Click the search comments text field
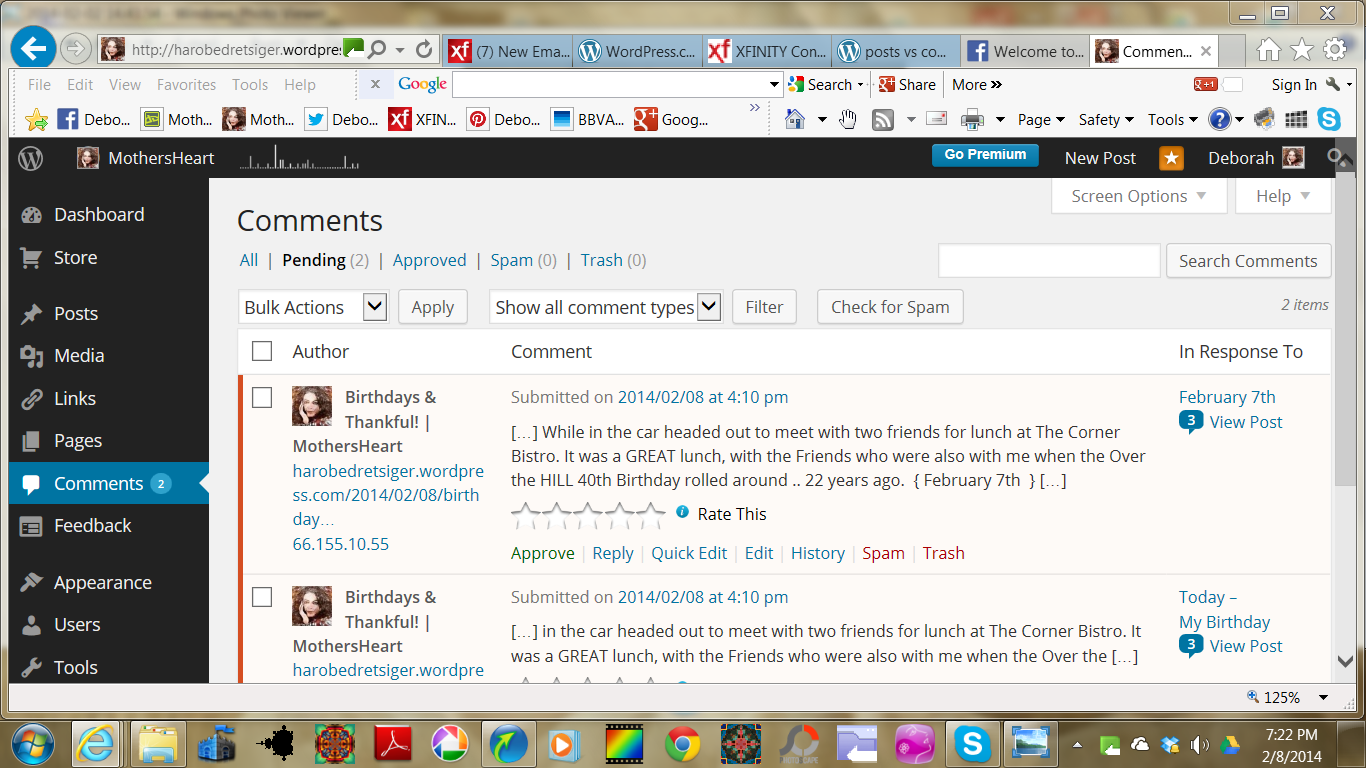The width and height of the screenshot is (1366, 768). click(1048, 261)
